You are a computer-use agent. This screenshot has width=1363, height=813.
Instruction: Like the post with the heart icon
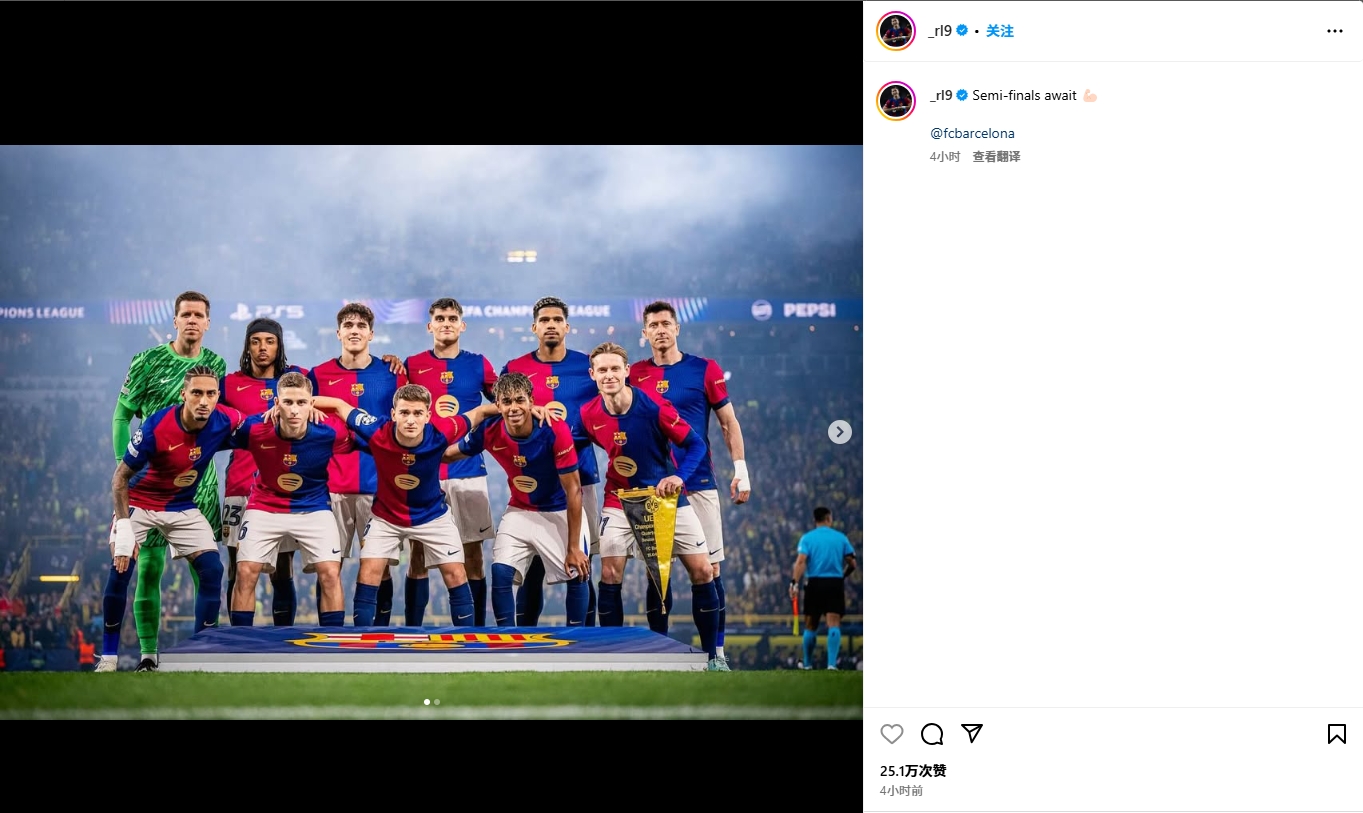pos(892,735)
